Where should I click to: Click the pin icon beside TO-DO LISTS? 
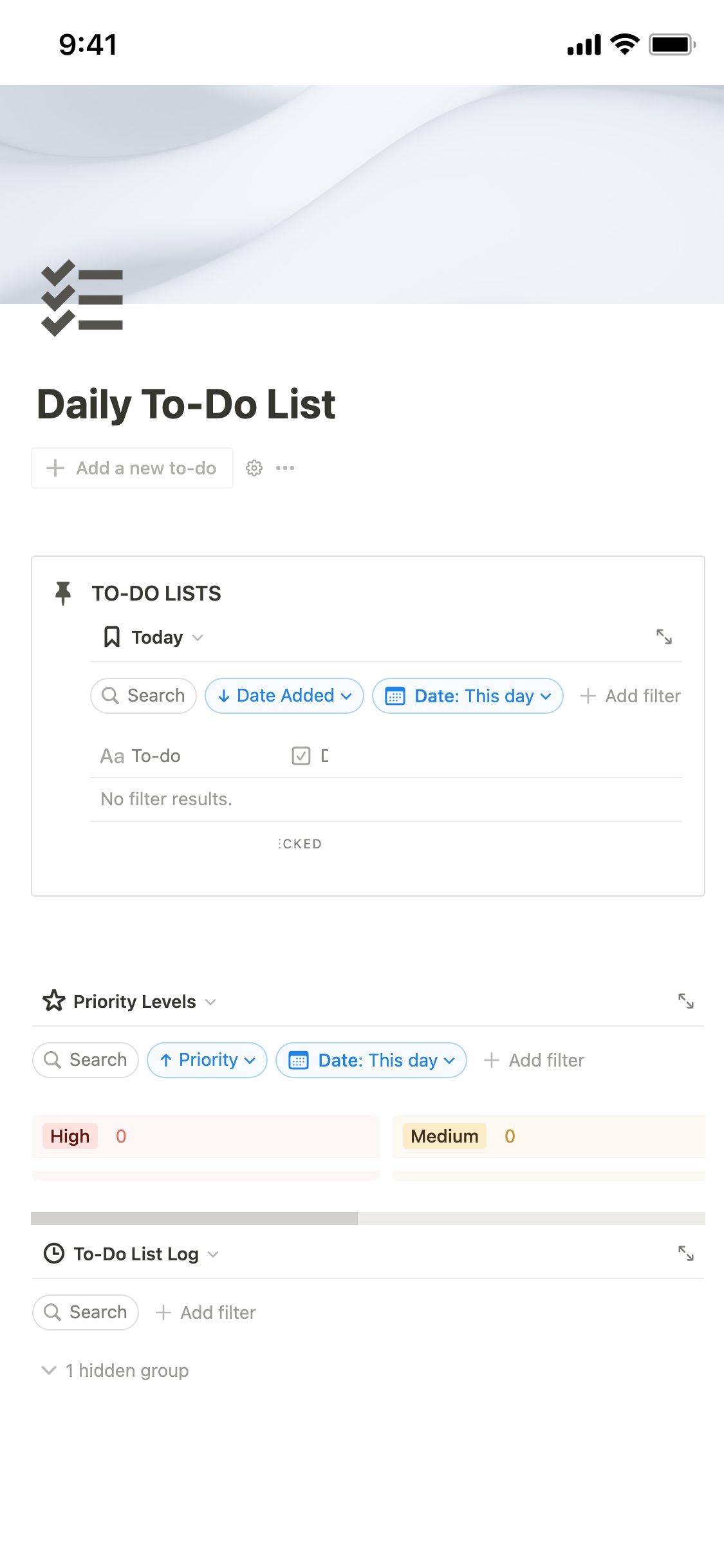pos(63,593)
